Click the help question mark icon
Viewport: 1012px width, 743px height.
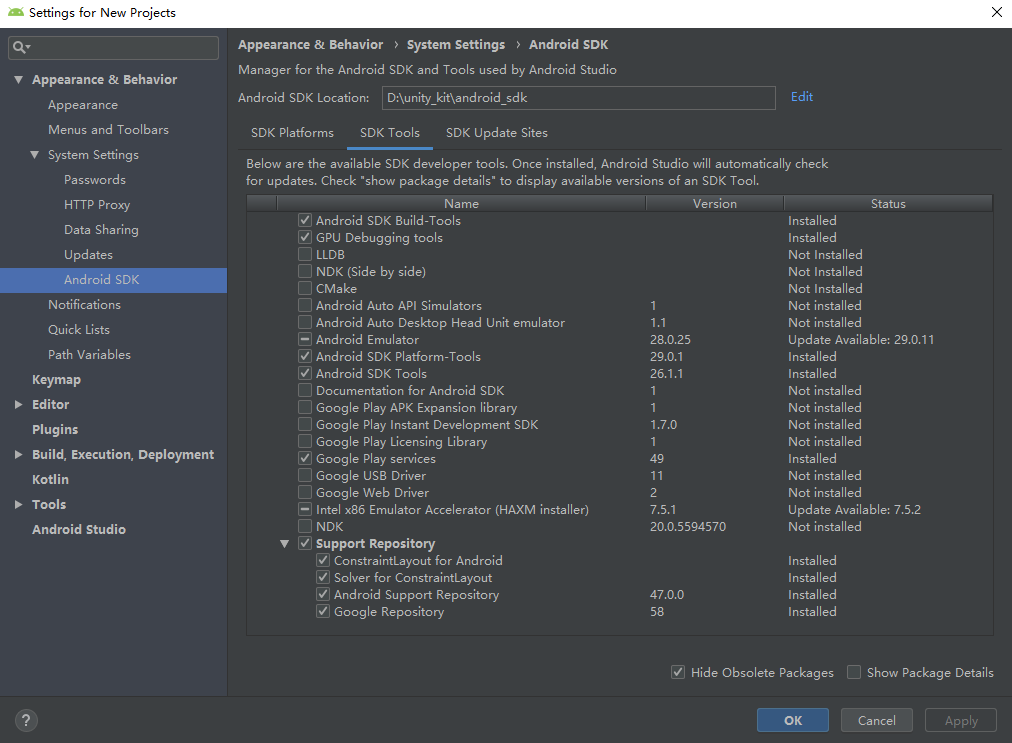[x=26, y=720]
